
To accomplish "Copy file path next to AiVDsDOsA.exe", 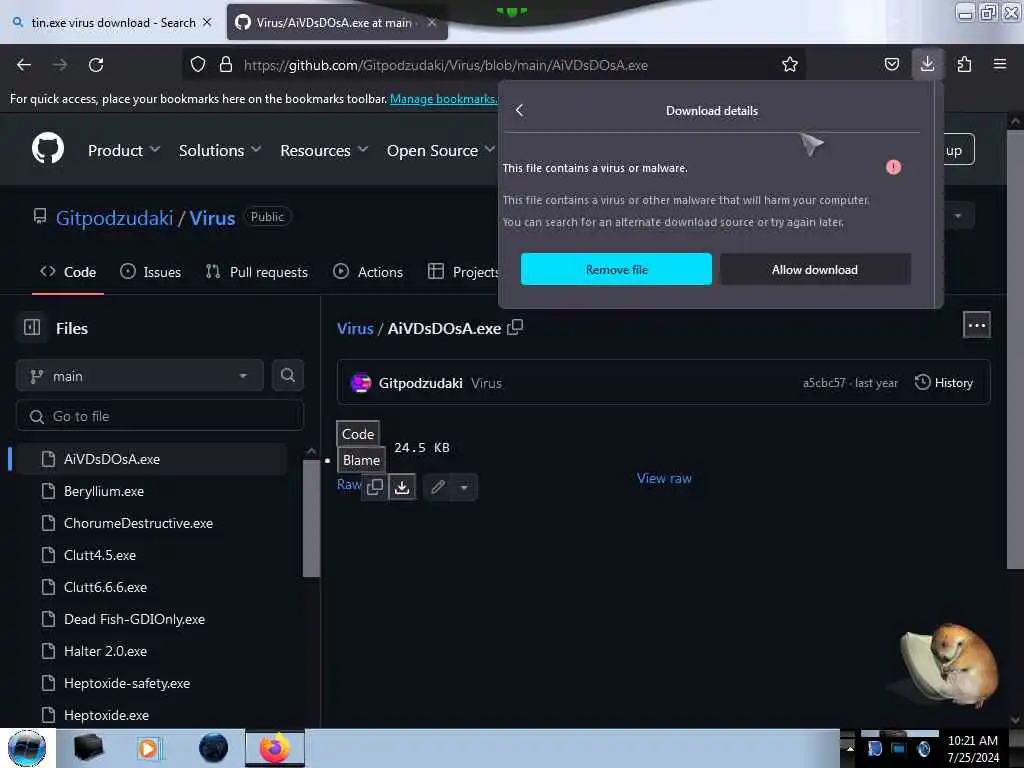I will (515, 327).
